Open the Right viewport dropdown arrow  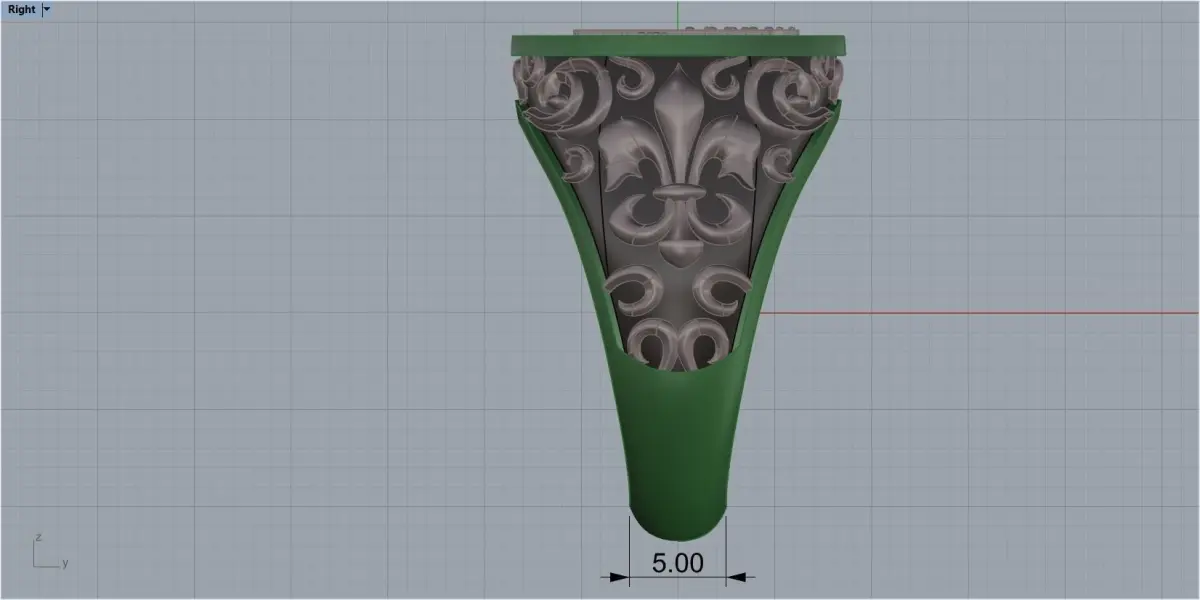(x=47, y=9)
